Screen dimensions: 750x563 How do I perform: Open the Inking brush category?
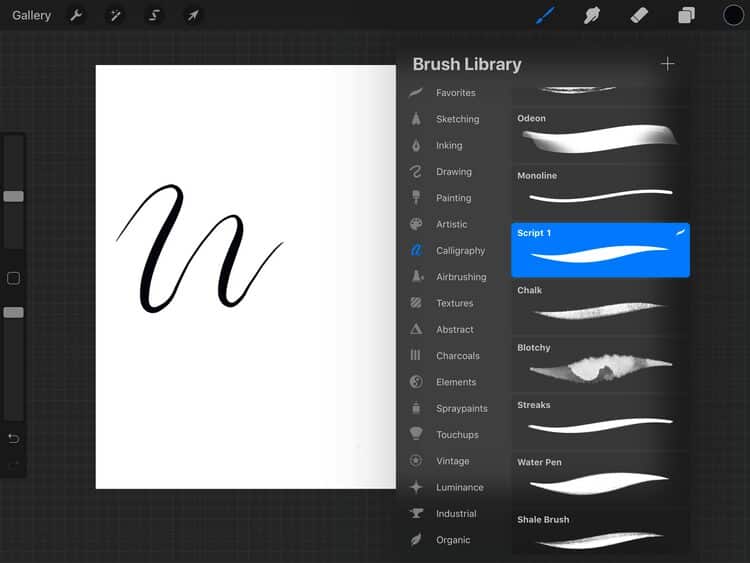448,145
